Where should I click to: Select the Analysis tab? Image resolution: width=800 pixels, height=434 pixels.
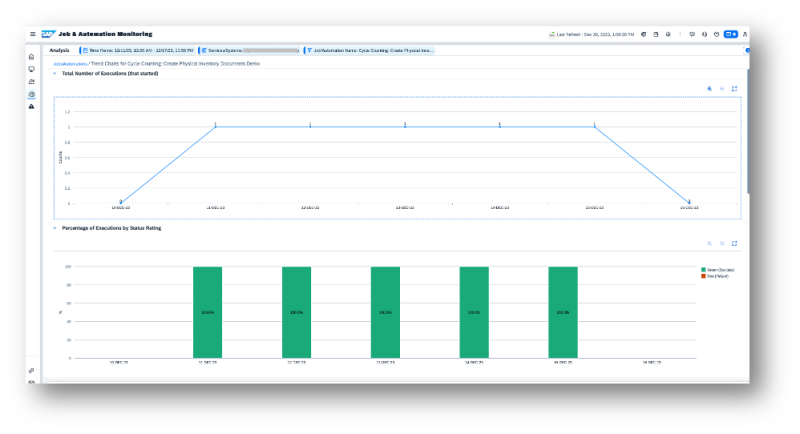(x=59, y=49)
